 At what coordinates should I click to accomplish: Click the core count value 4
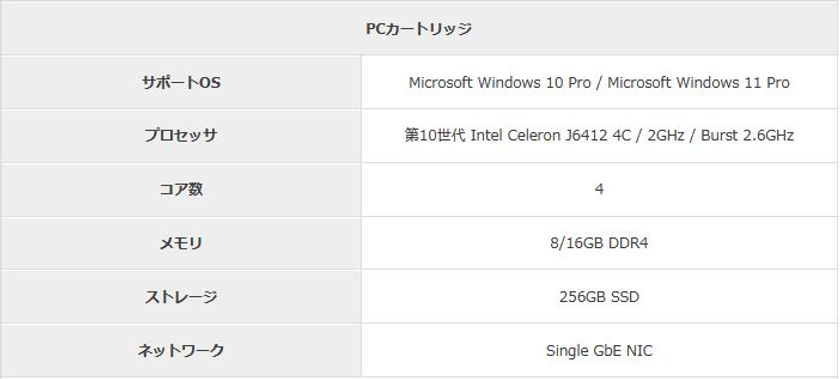click(599, 189)
